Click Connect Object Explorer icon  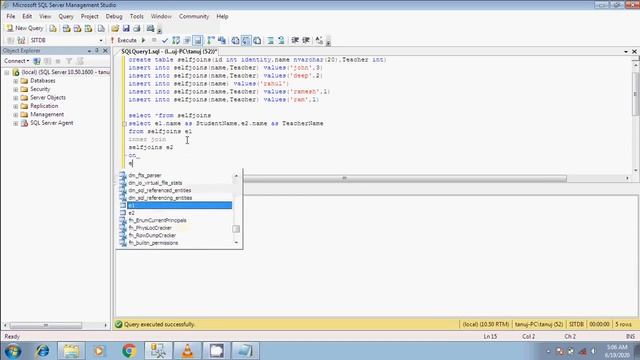pyautogui.click(x=37, y=61)
